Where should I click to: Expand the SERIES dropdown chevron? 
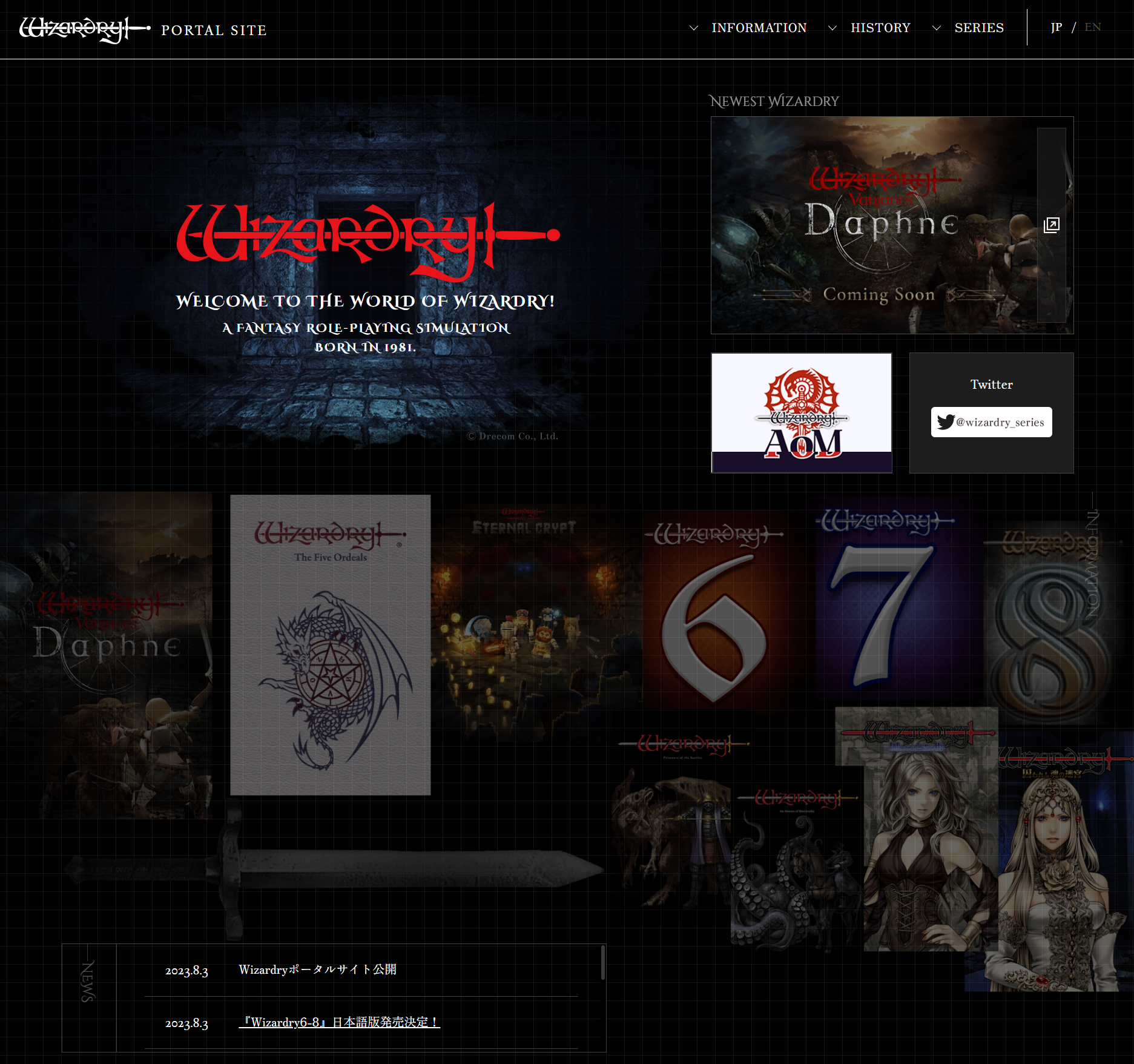[937, 28]
